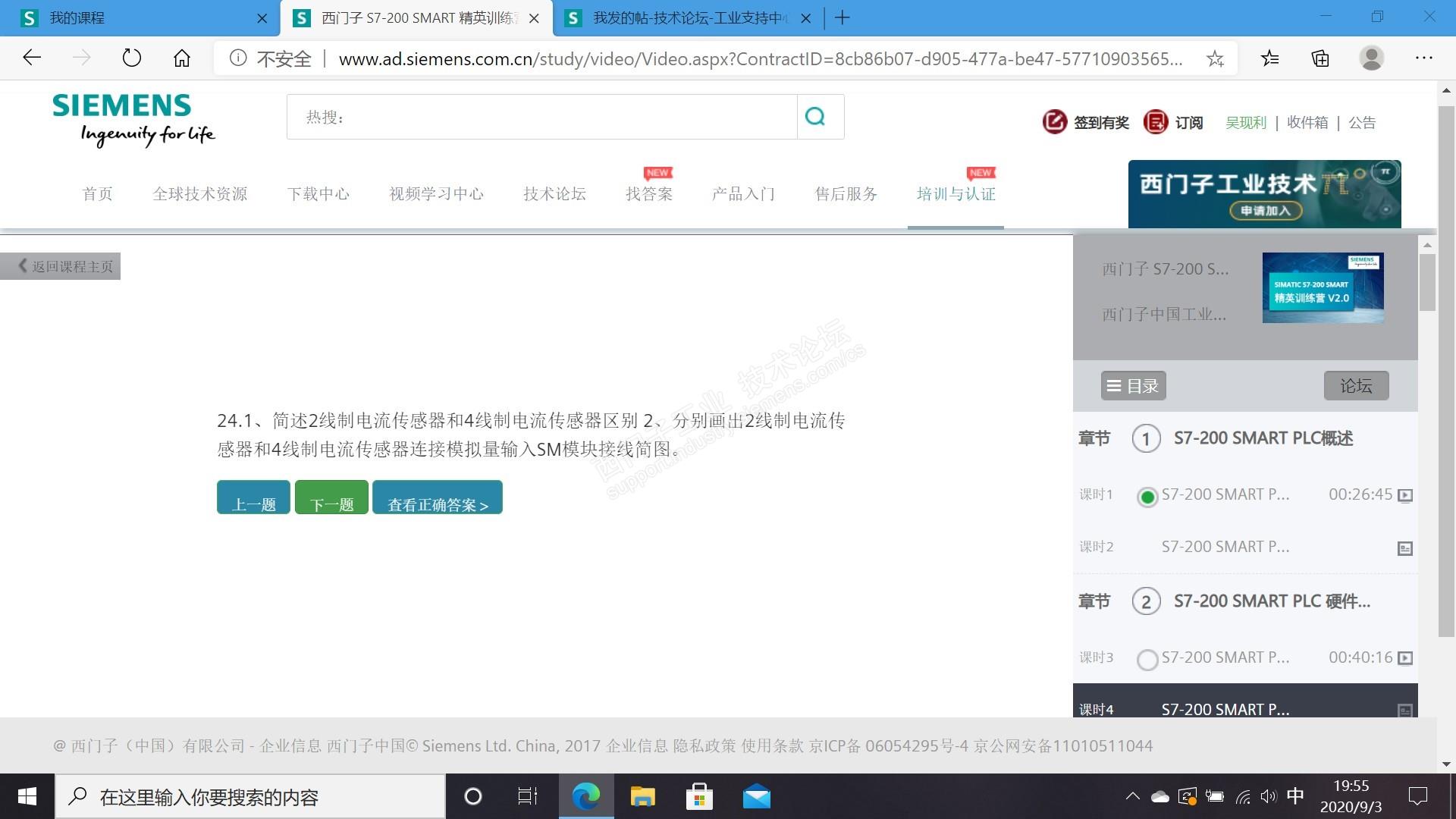Expand chapter 1 S7-200 SMART PLC概述
Screen dimensions: 1456x819
click(x=1263, y=438)
